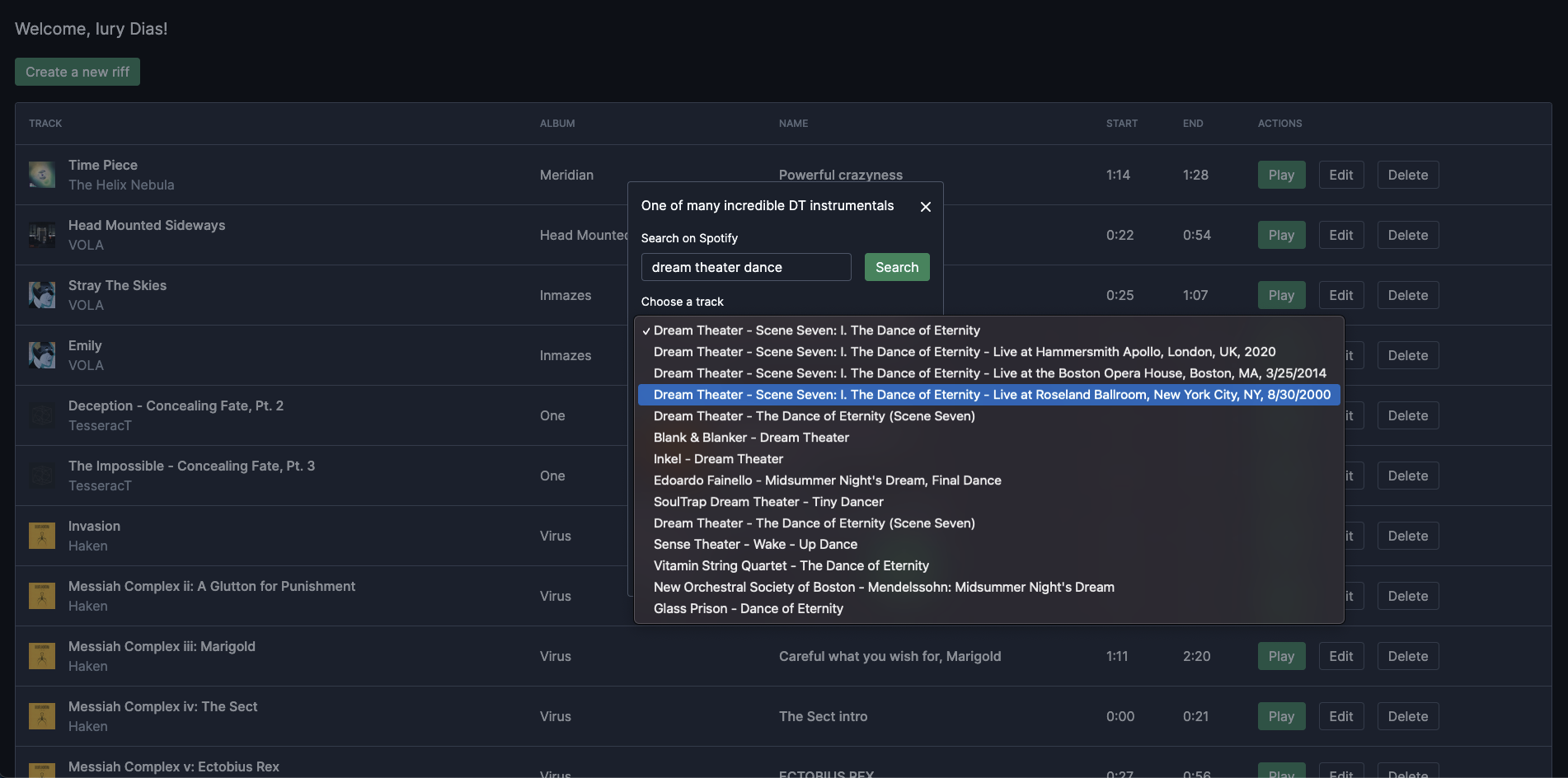Click the Emily album cover thumbnail
1568x778 pixels.
click(x=42, y=355)
